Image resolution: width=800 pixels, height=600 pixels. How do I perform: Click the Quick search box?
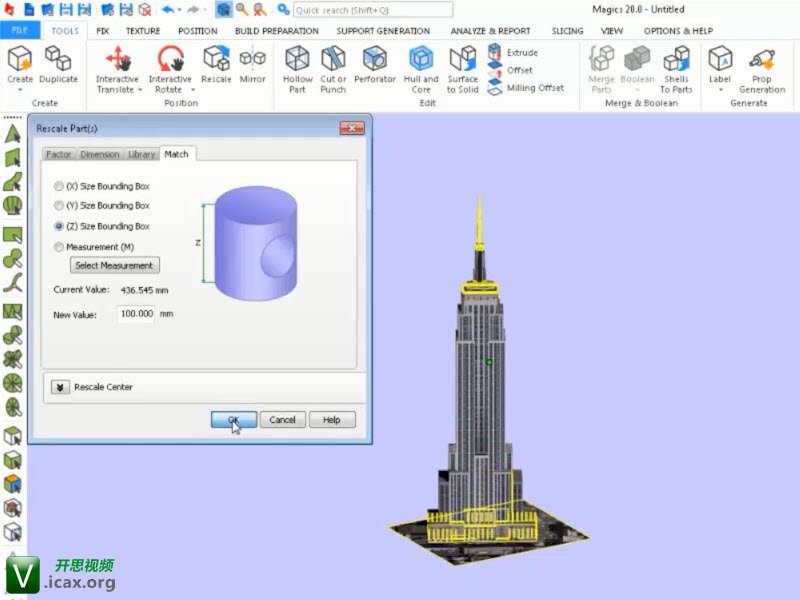coord(373,10)
